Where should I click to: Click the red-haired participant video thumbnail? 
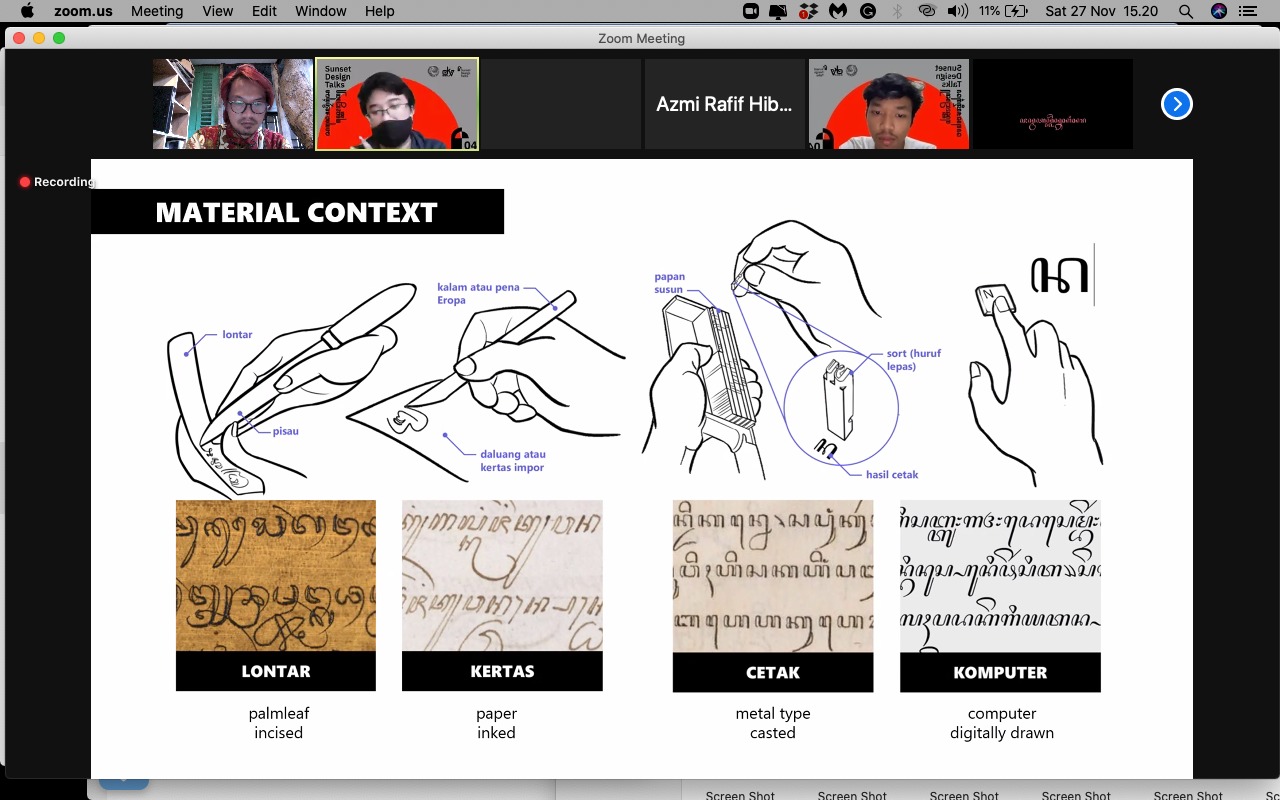click(x=233, y=104)
